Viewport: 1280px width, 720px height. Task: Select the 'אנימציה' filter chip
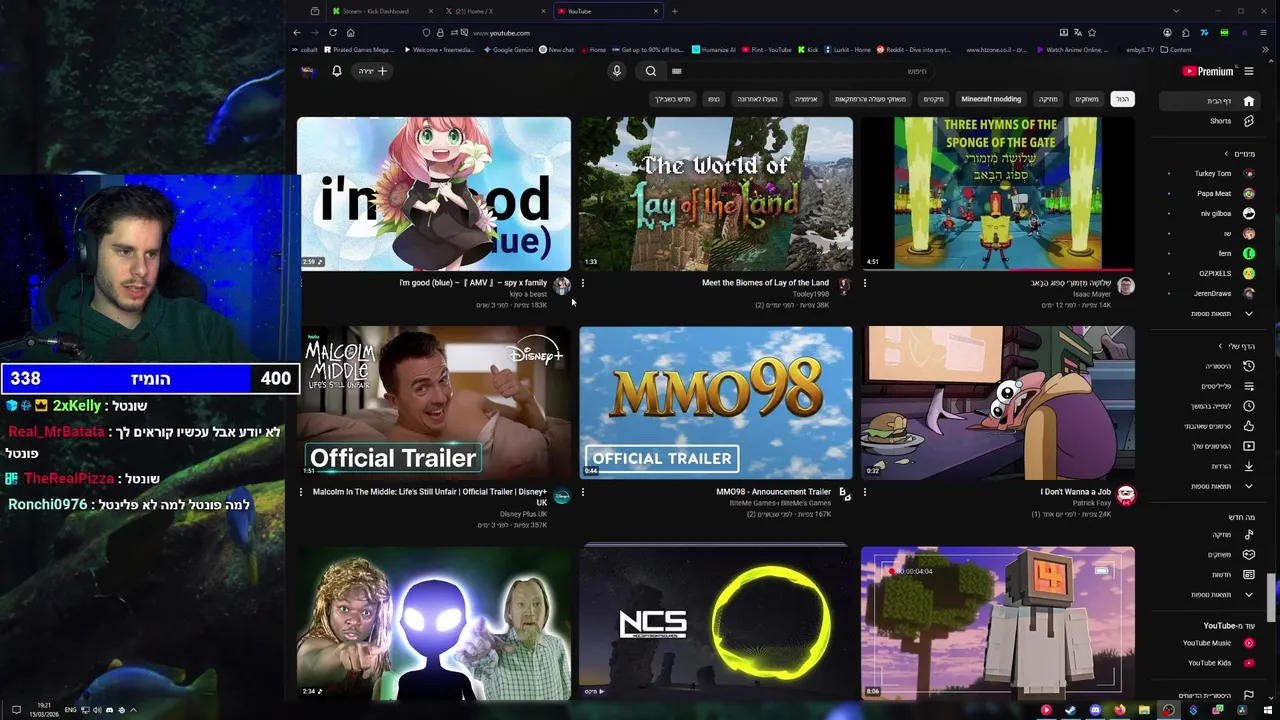(x=806, y=99)
